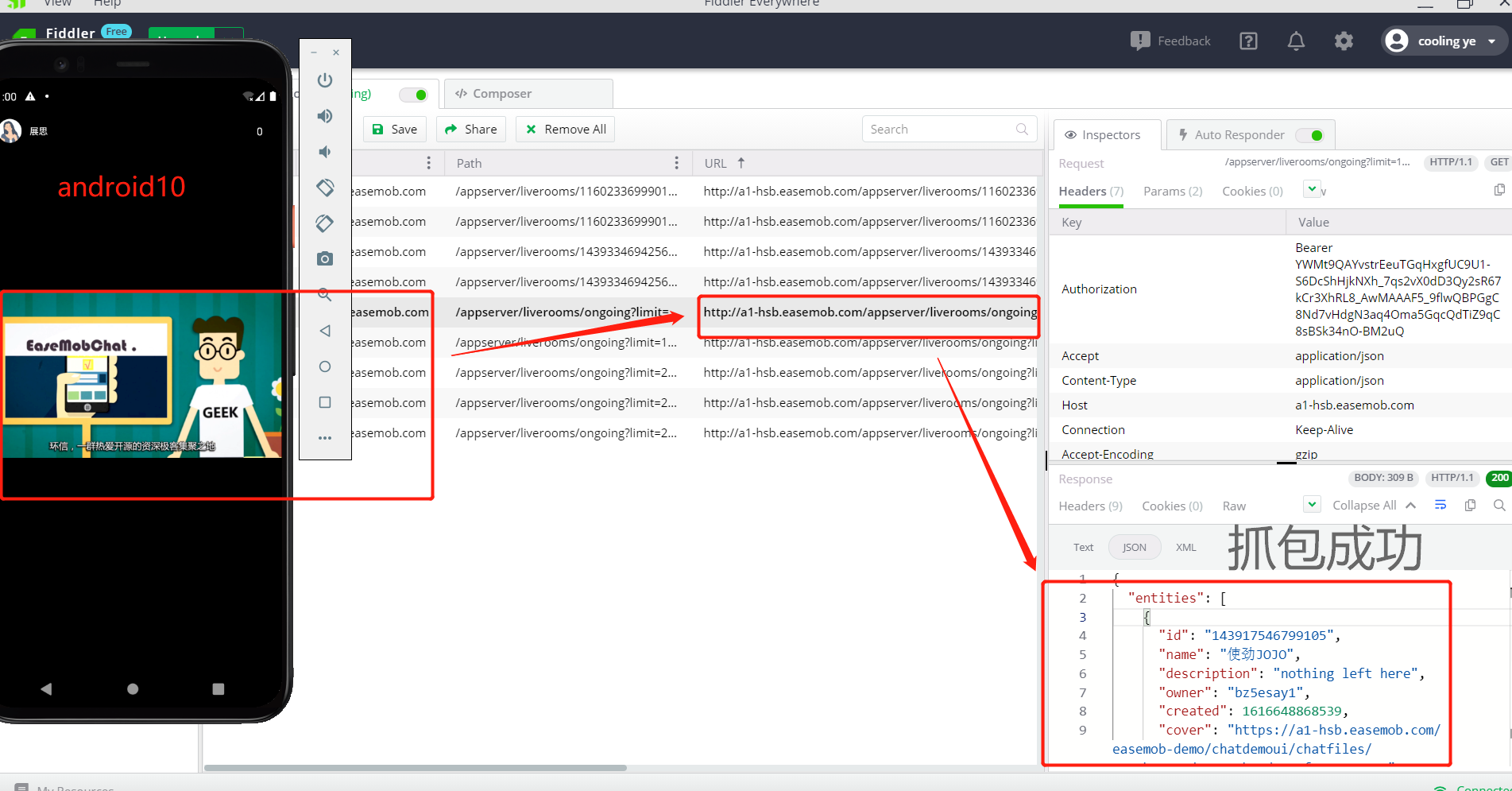Sort by URL column arrow
Screen dimensions: 1512x791
point(741,163)
